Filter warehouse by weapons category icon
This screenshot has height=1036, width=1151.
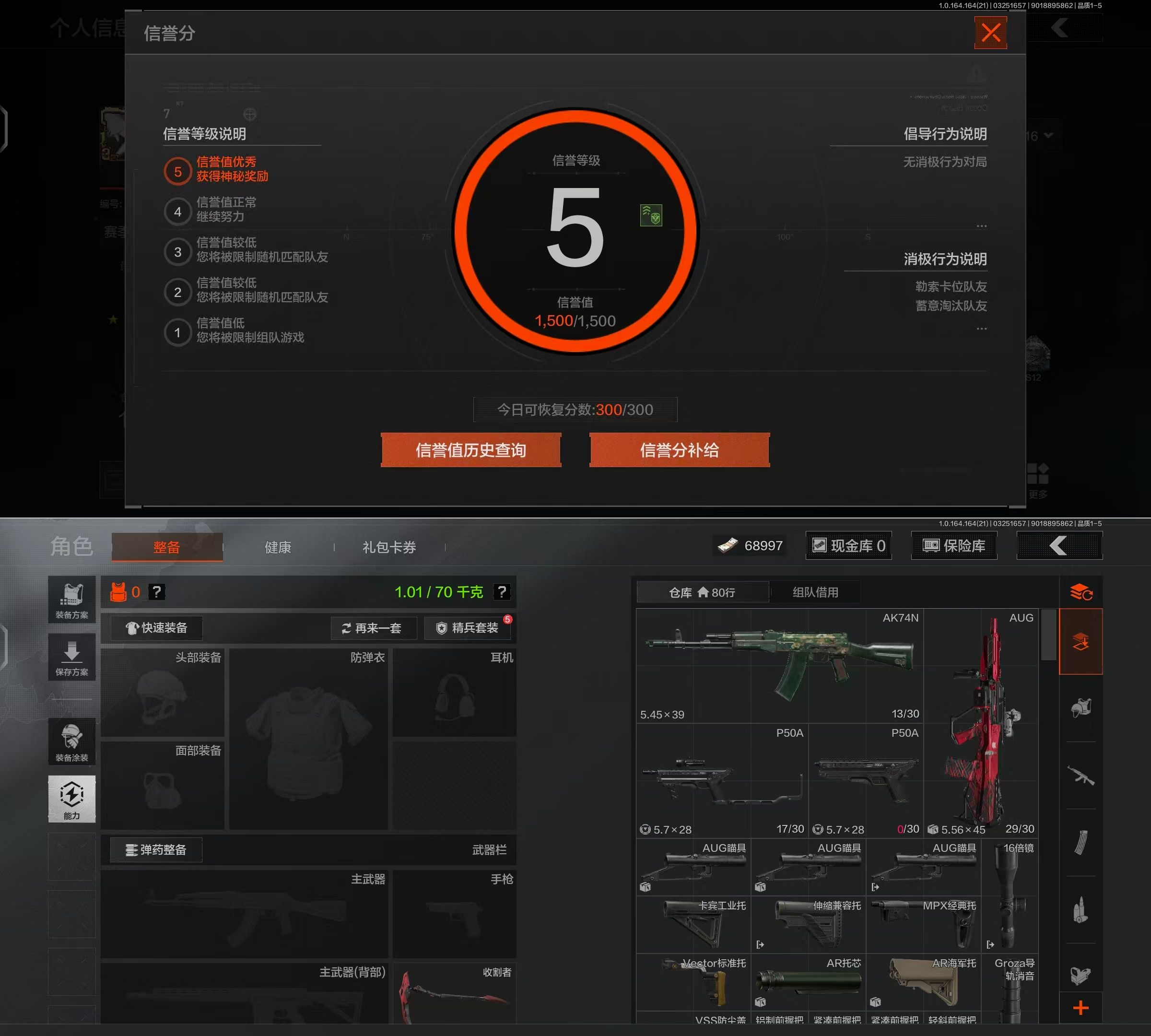click(x=1081, y=775)
